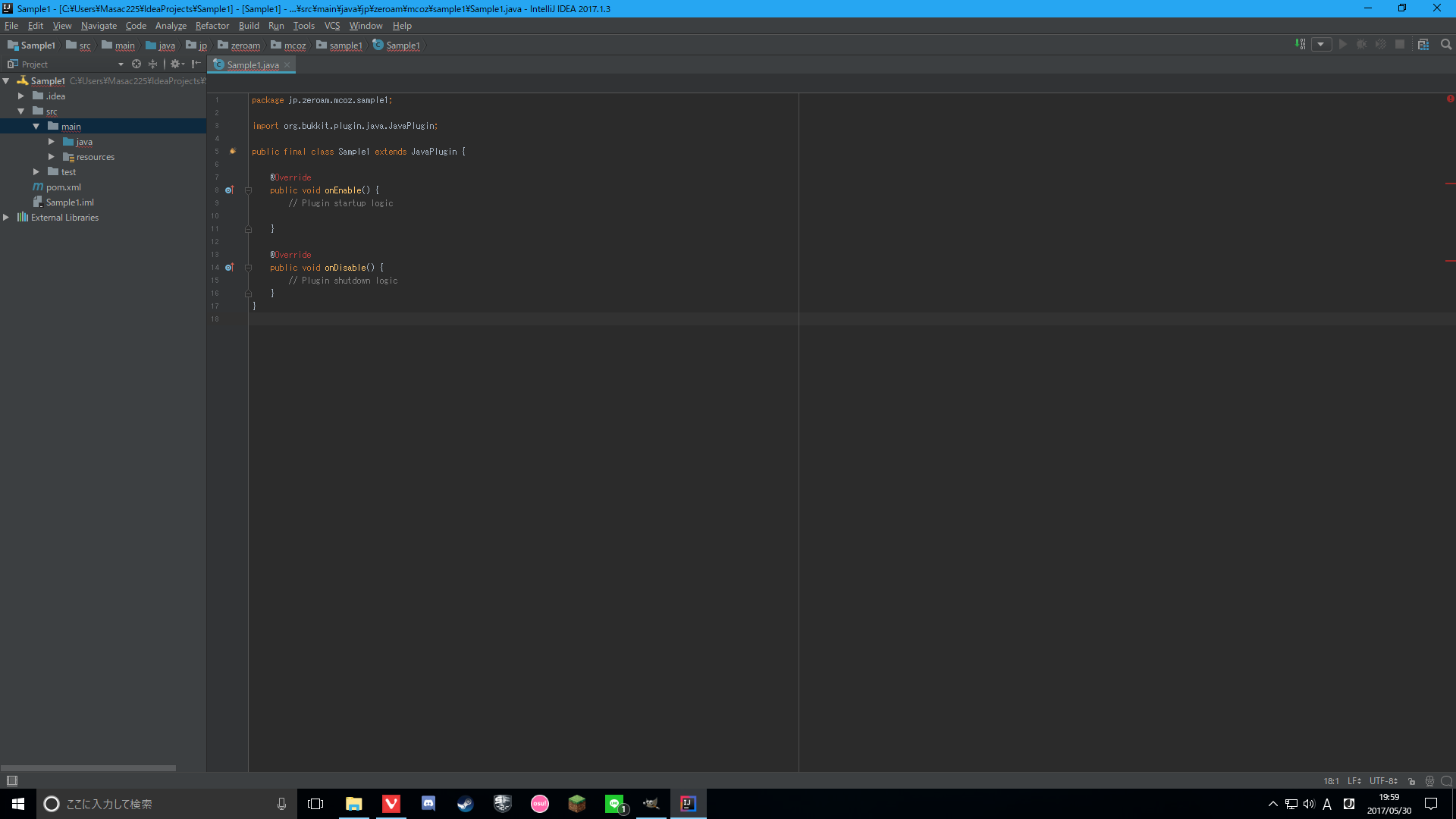Collapse the onEnable method fold marker
This screenshot has width=1456, height=819.
click(x=248, y=190)
